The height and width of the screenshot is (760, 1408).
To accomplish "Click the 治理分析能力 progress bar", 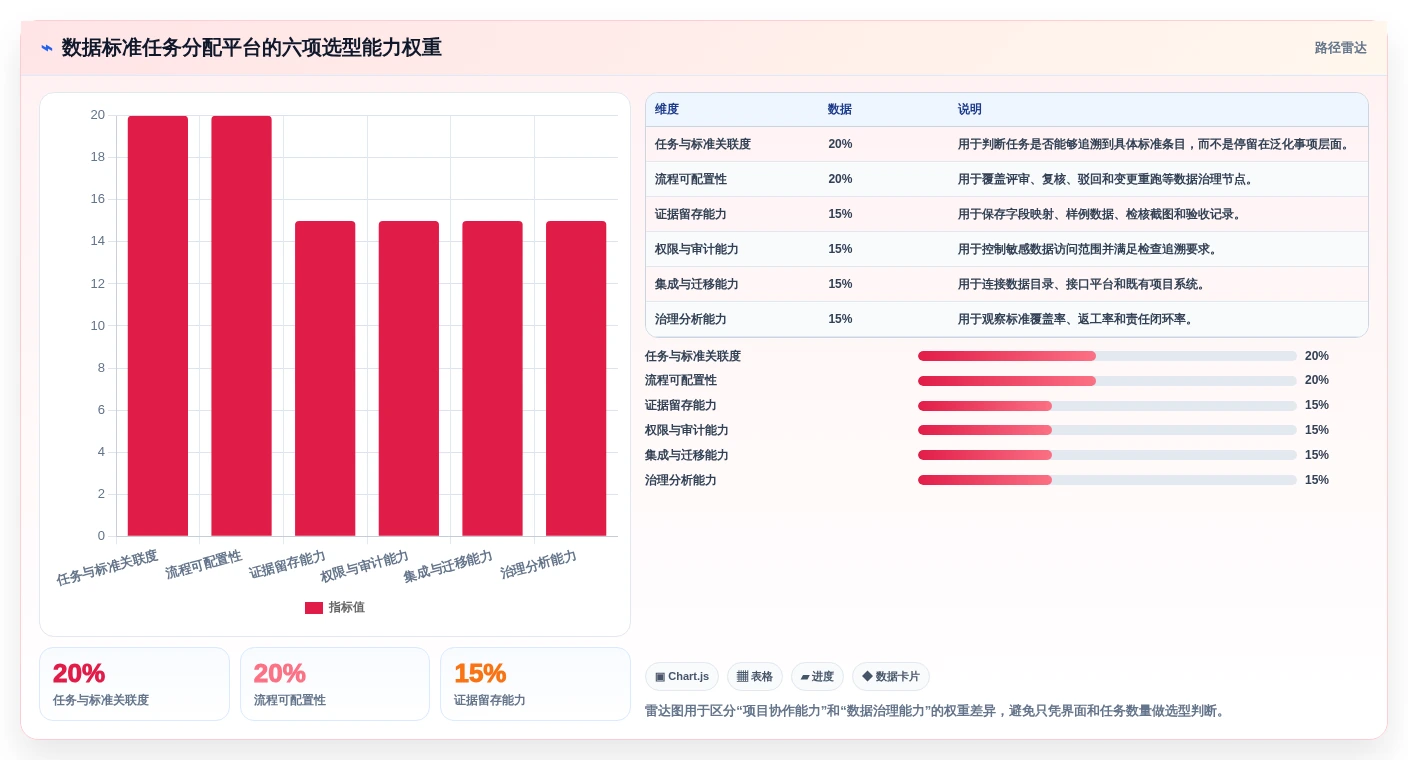I will click(1107, 480).
